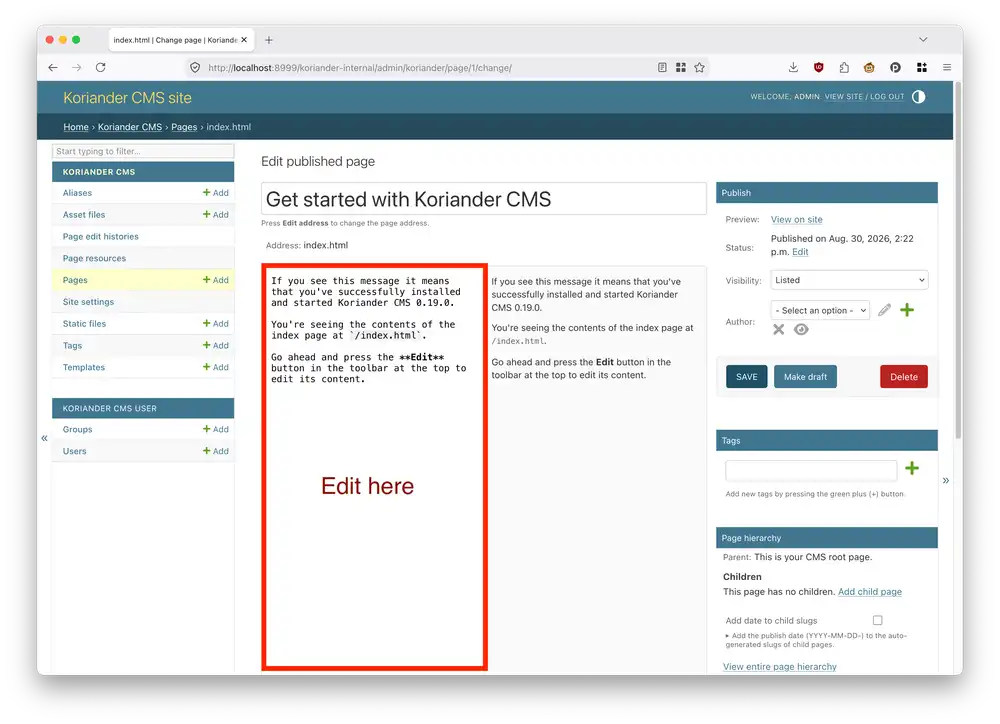Open Asset files in the sidebar
The image size is (1000, 724).
pyautogui.click(x=84, y=215)
